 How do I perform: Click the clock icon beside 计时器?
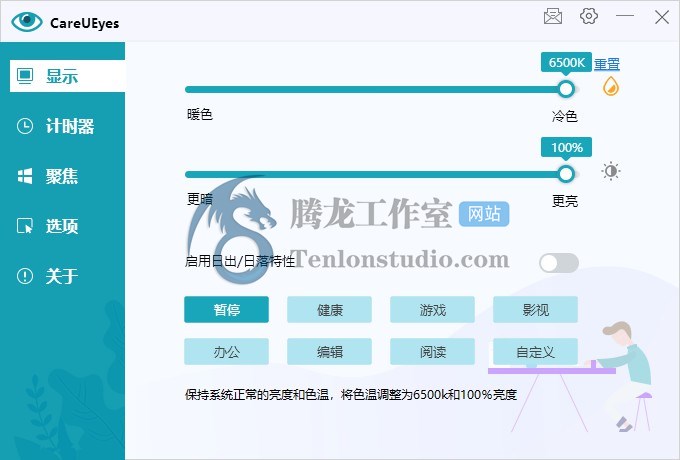click(25, 126)
